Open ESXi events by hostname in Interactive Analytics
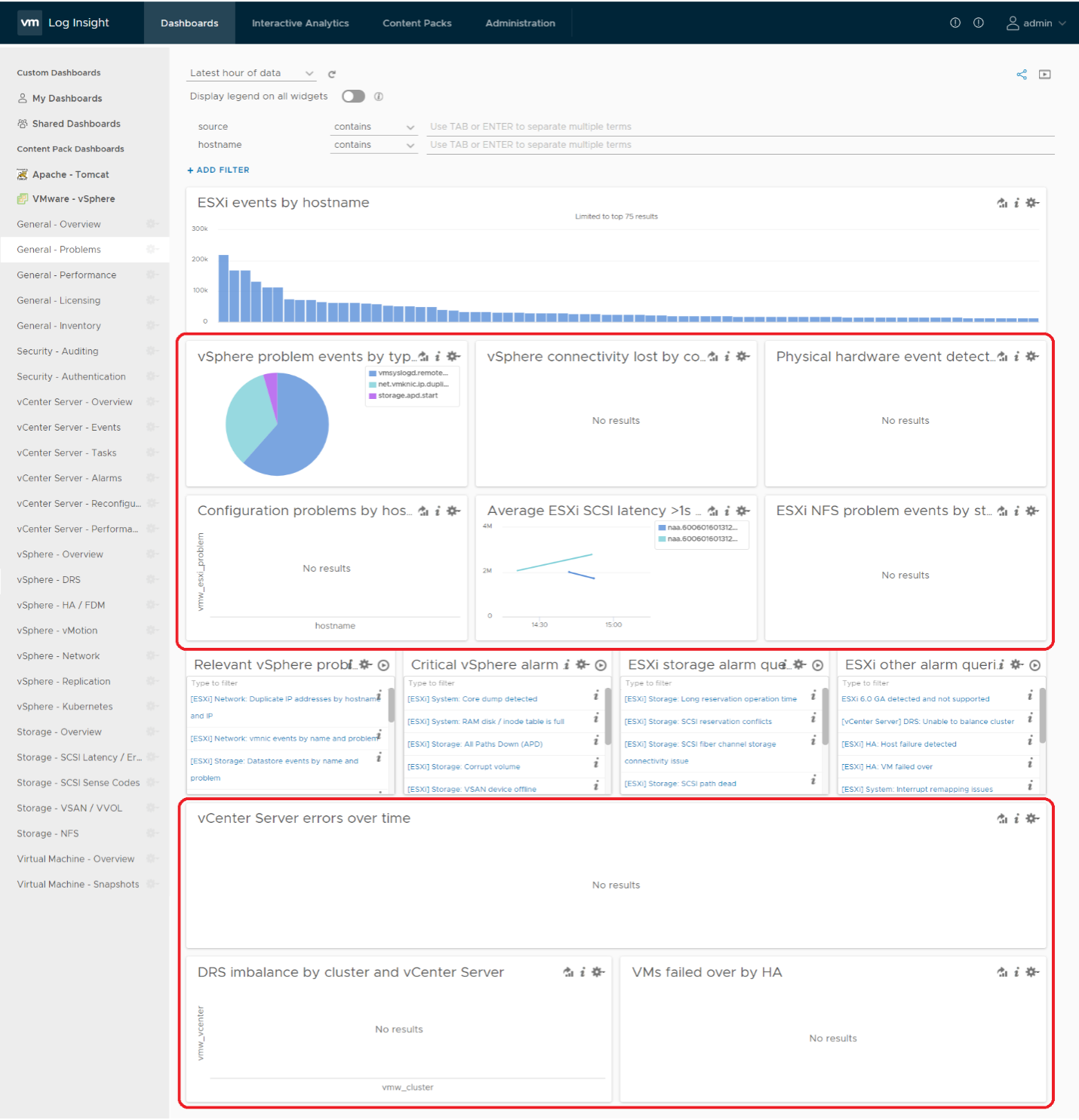This screenshot has height=1120, width=1079. tap(1002, 203)
